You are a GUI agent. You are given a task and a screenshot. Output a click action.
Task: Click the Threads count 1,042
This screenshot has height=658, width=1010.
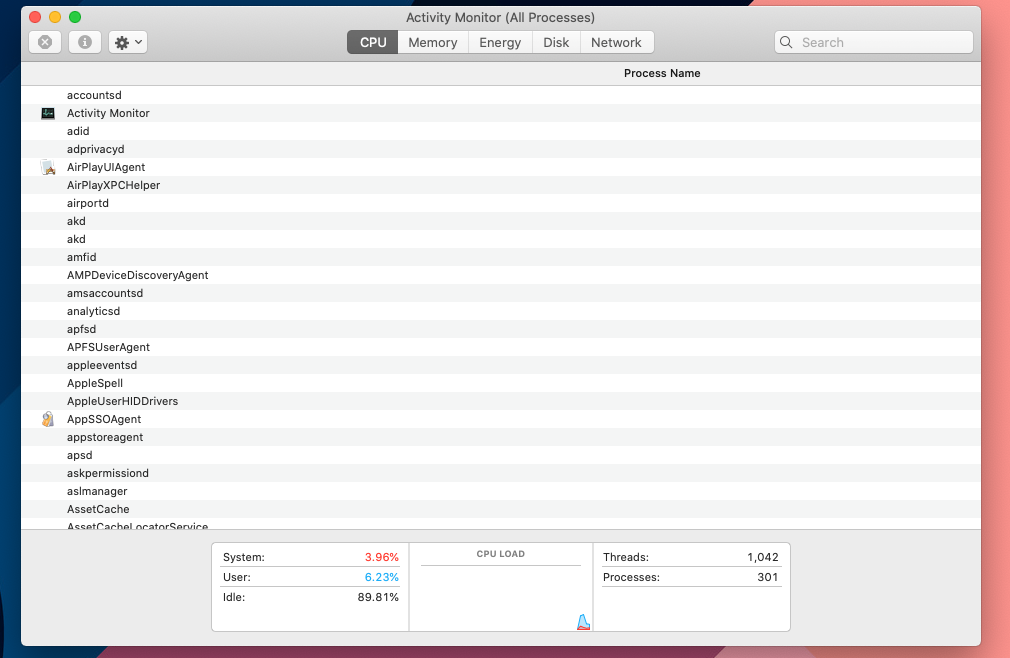coord(763,558)
